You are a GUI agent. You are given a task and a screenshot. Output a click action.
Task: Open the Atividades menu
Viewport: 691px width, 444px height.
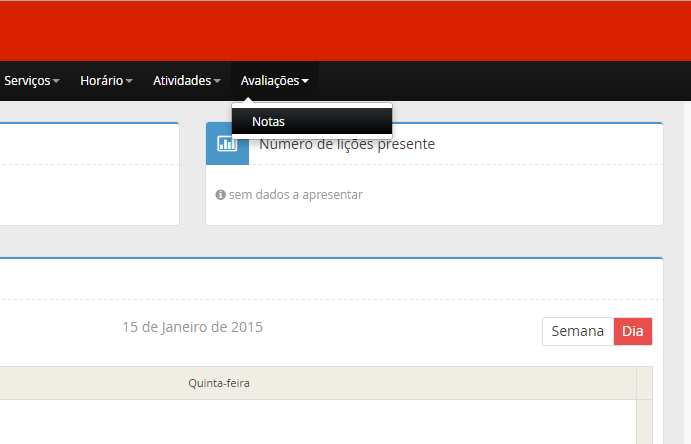click(x=181, y=80)
